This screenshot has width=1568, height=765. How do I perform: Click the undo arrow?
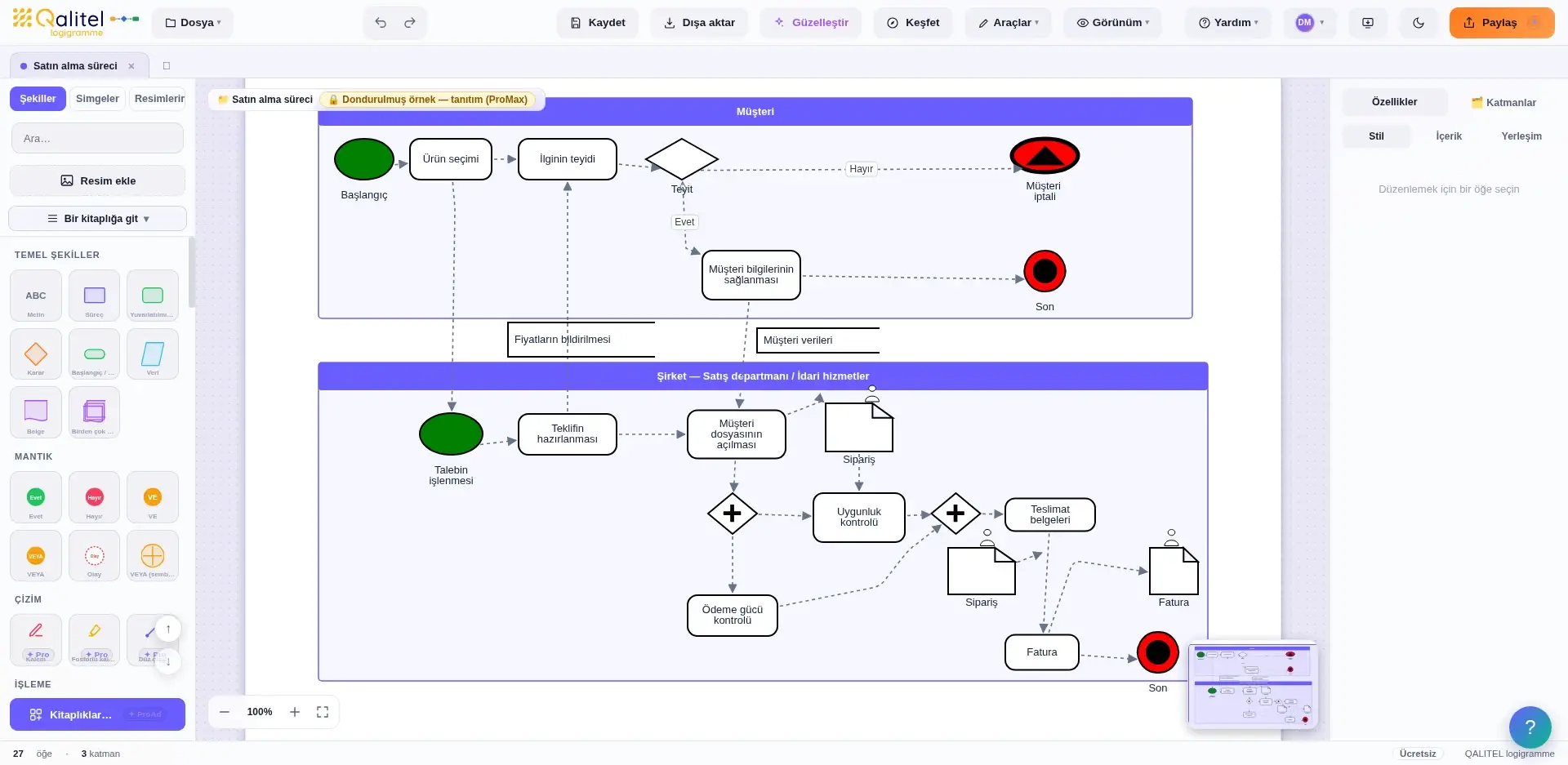(x=381, y=23)
